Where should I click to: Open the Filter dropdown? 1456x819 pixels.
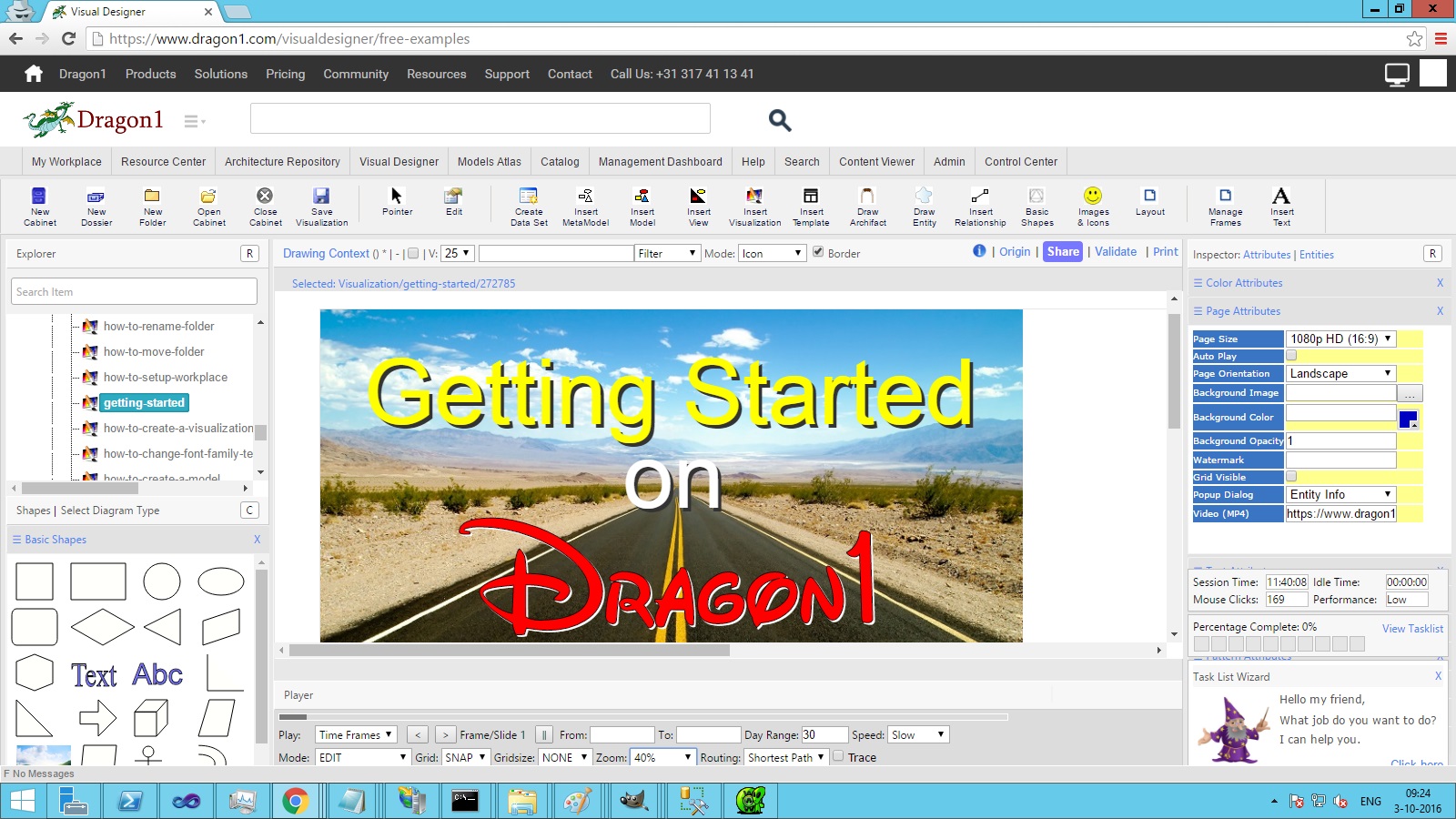(667, 253)
